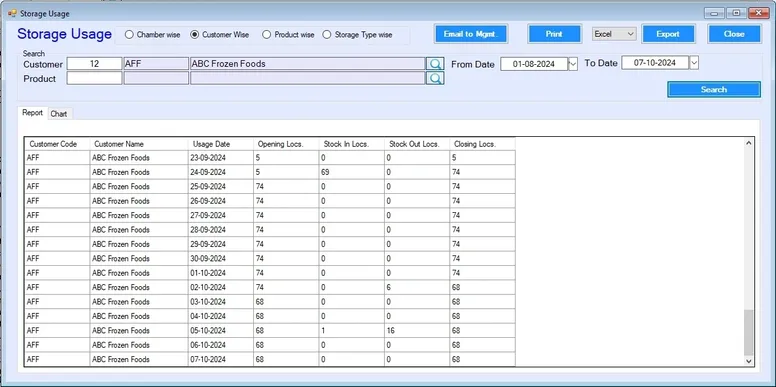Click the 29-09-2024 usage date cell
Image resolution: width=776 pixels, height=387 pixels.
(x=220, y=244)
